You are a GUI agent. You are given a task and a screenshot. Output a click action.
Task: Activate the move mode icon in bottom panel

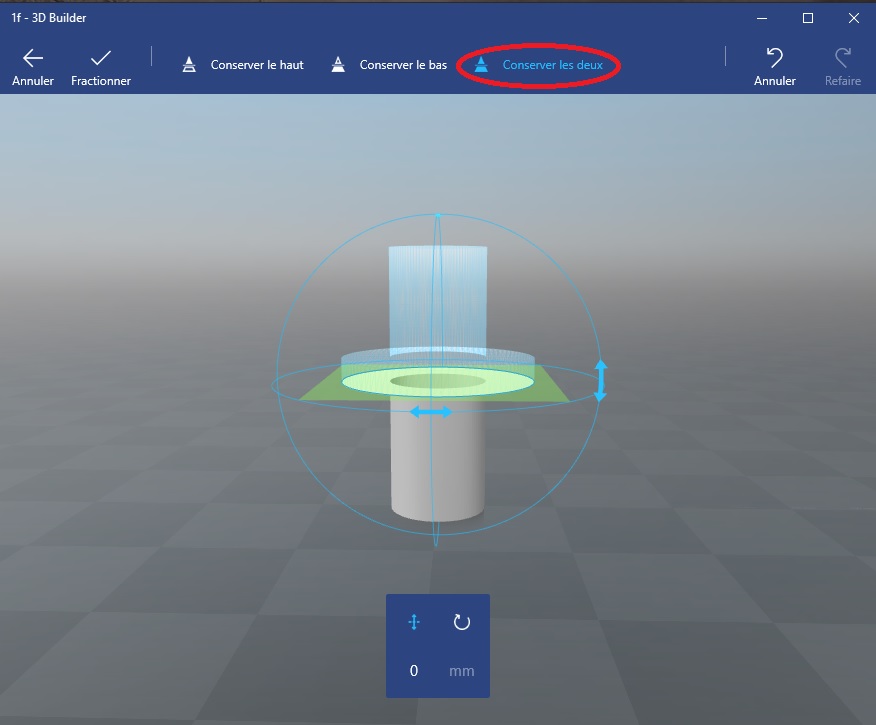[414, 622]
